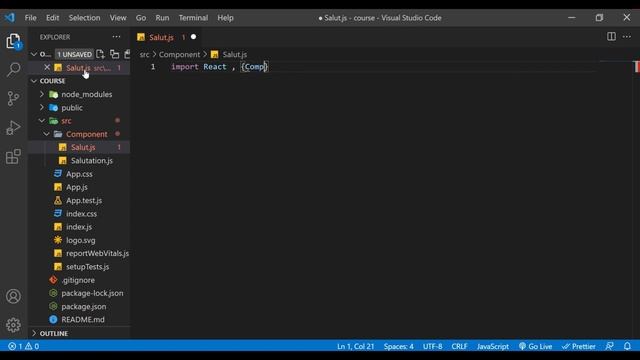Viewport: 640px width, 360px height.
Task: Open editor more actions ellipsis
Action: pos(627,37)
